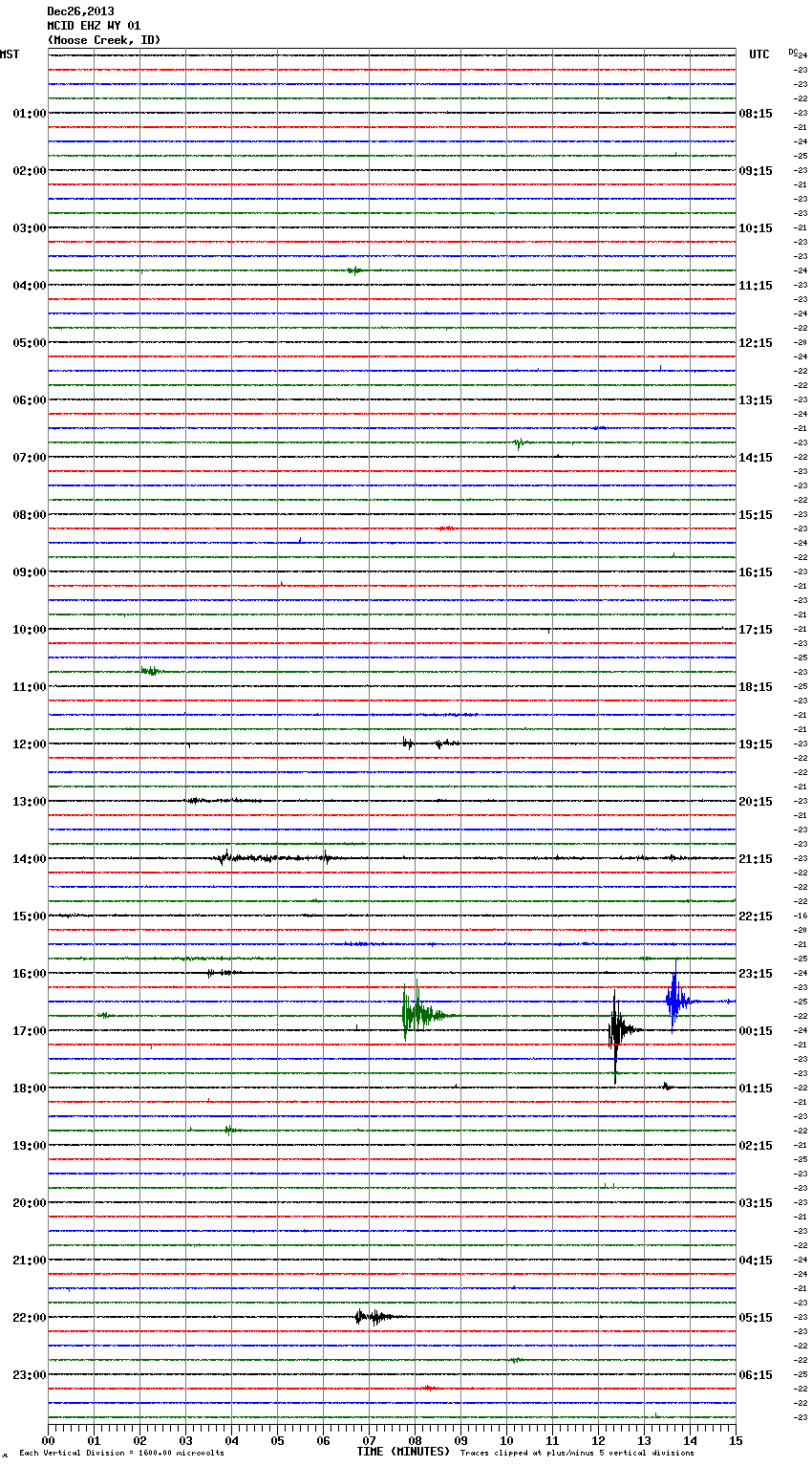Click the 11:15 UTC time label

tap(756, 286)
